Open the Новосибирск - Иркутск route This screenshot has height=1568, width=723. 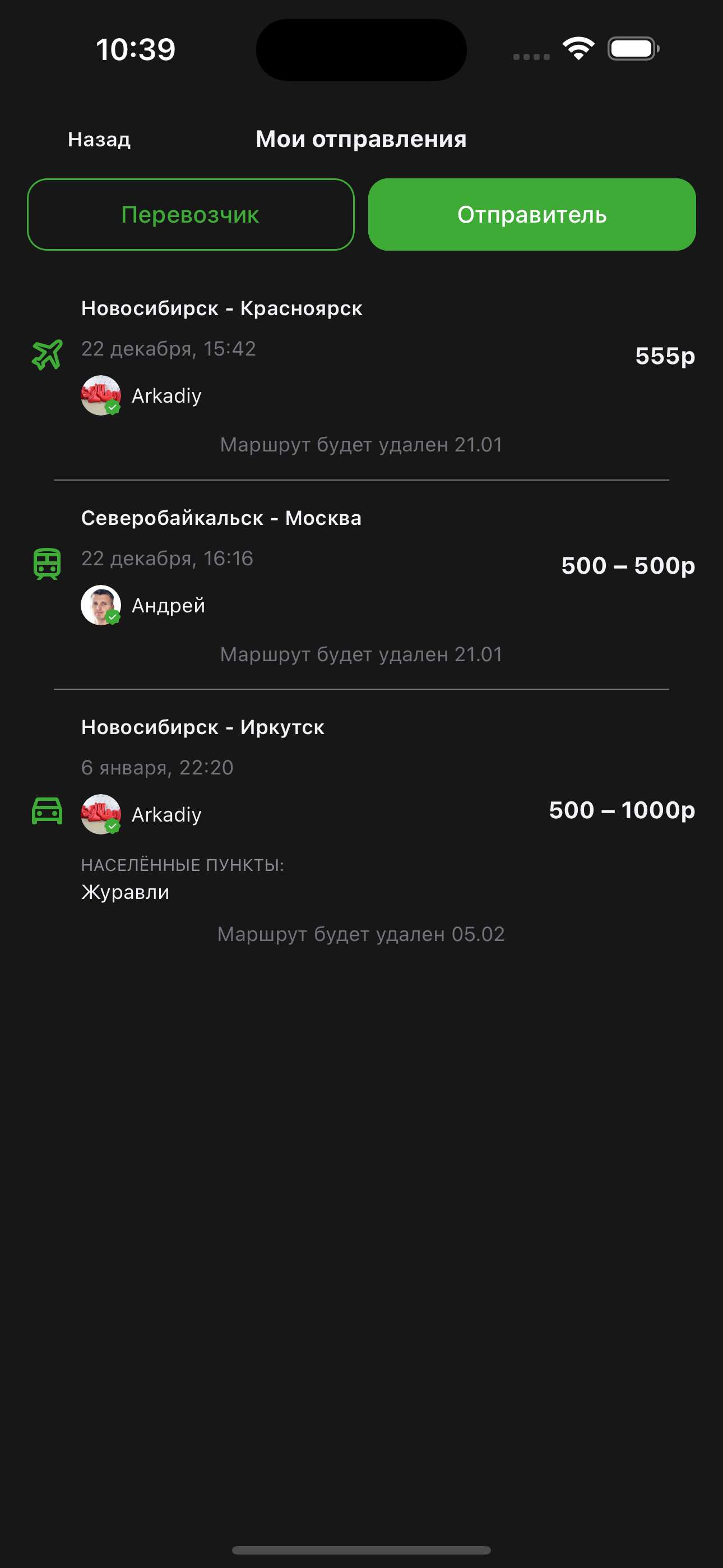(x=203, y=727)
